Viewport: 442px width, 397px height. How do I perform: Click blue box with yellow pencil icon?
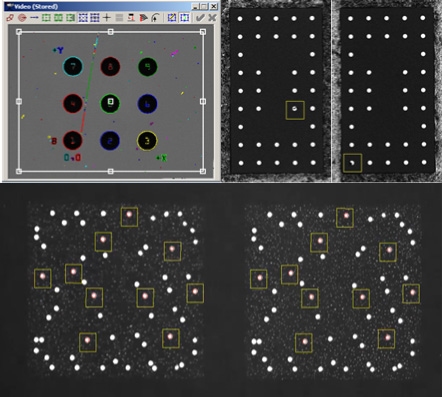click(172, 18)
